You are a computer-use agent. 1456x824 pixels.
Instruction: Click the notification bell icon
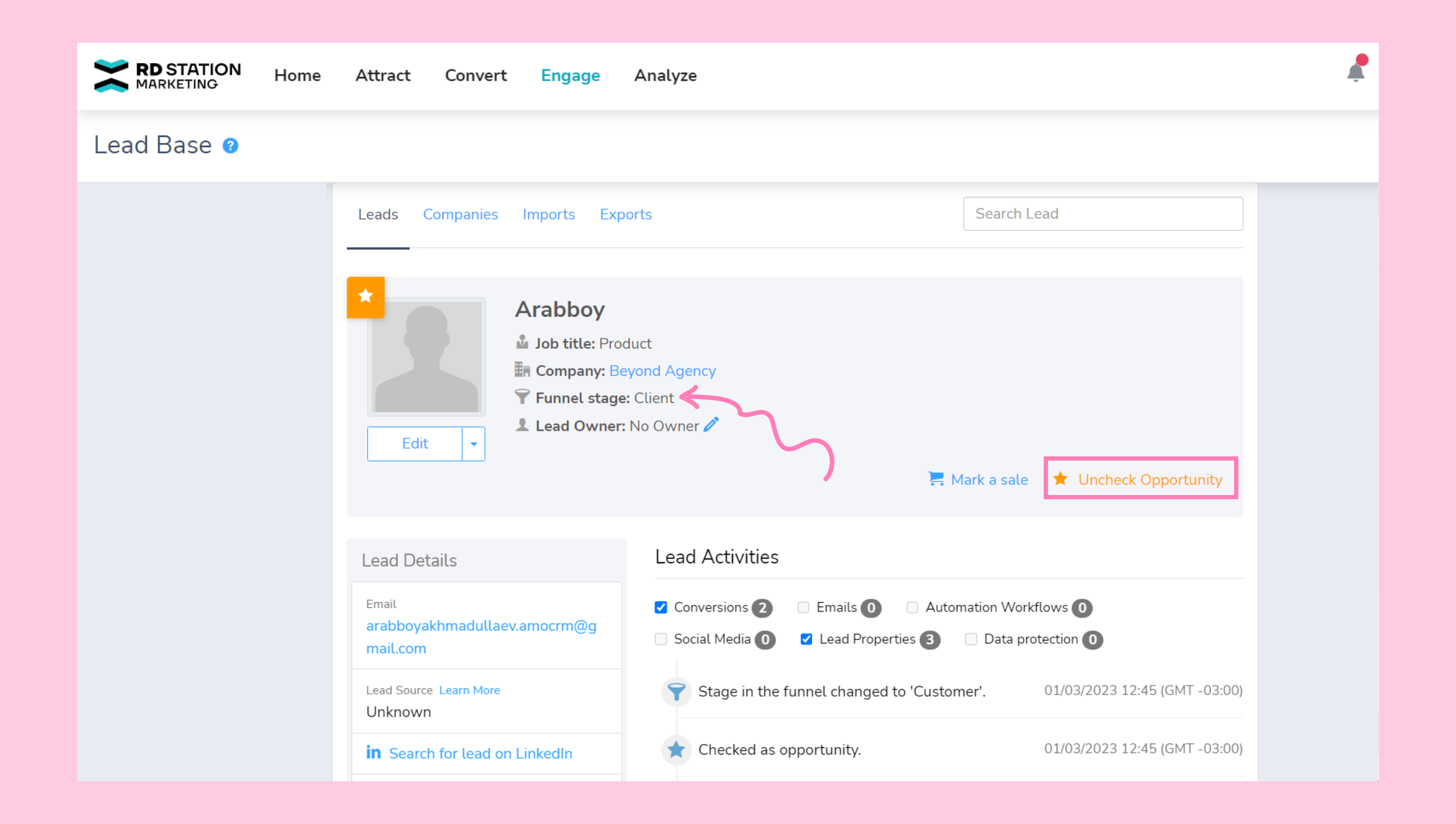coord(1355,72)
